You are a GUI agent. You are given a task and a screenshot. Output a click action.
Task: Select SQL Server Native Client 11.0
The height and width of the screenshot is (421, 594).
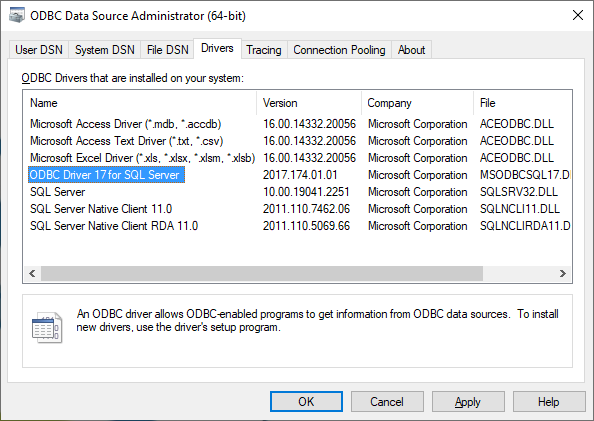coord(101,209)
